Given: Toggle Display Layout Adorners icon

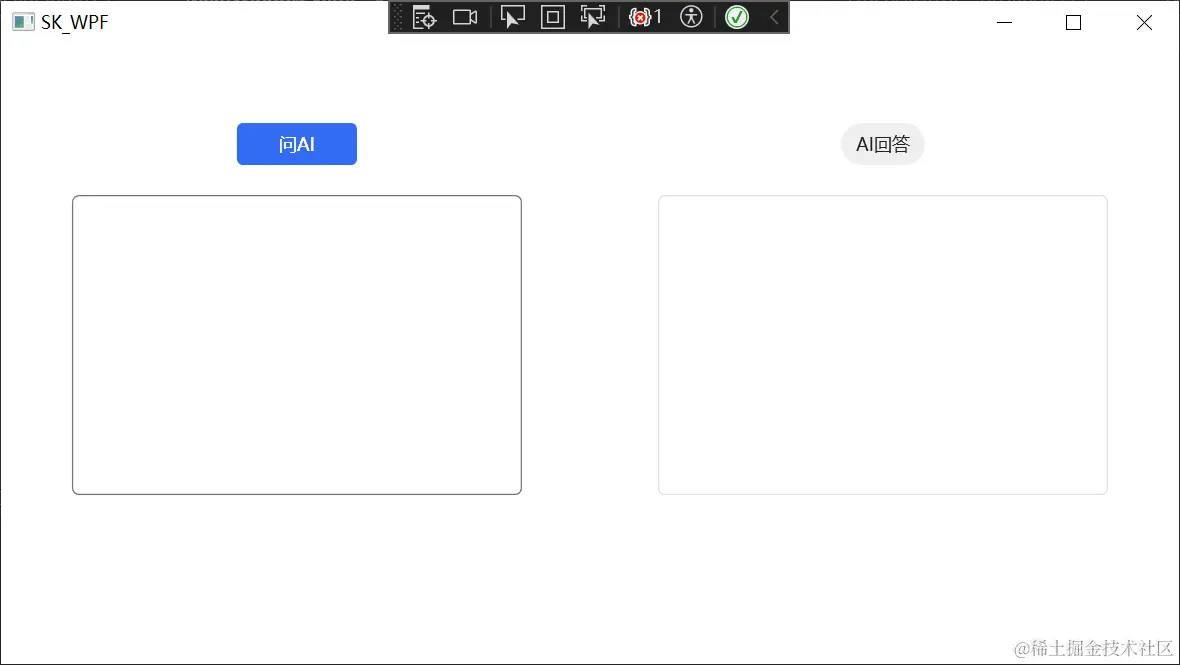Looking at the screenshot, I should (x=553, y=17).
